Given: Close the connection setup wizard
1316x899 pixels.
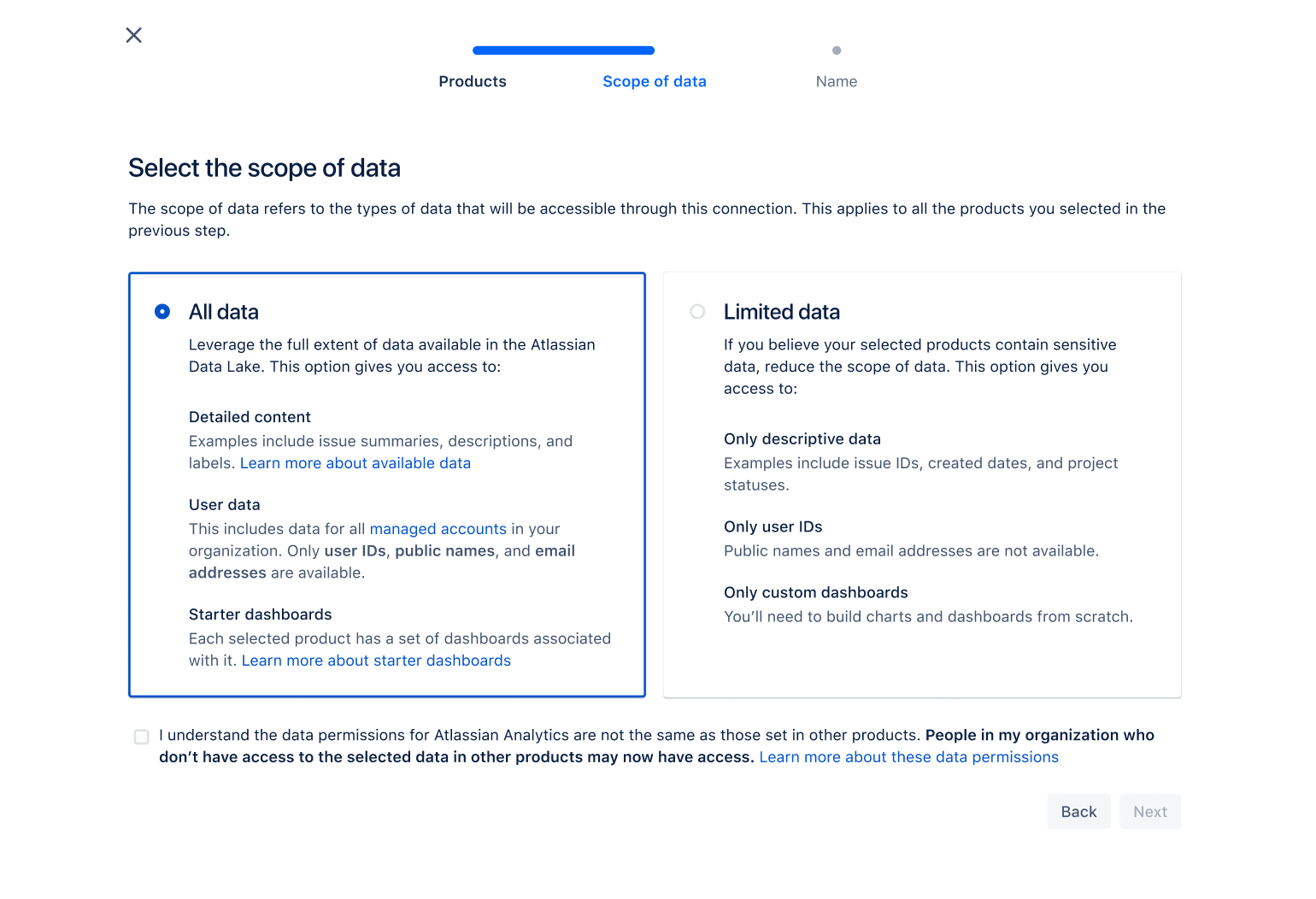Looking at the screenshot, I should click(133, 35).
